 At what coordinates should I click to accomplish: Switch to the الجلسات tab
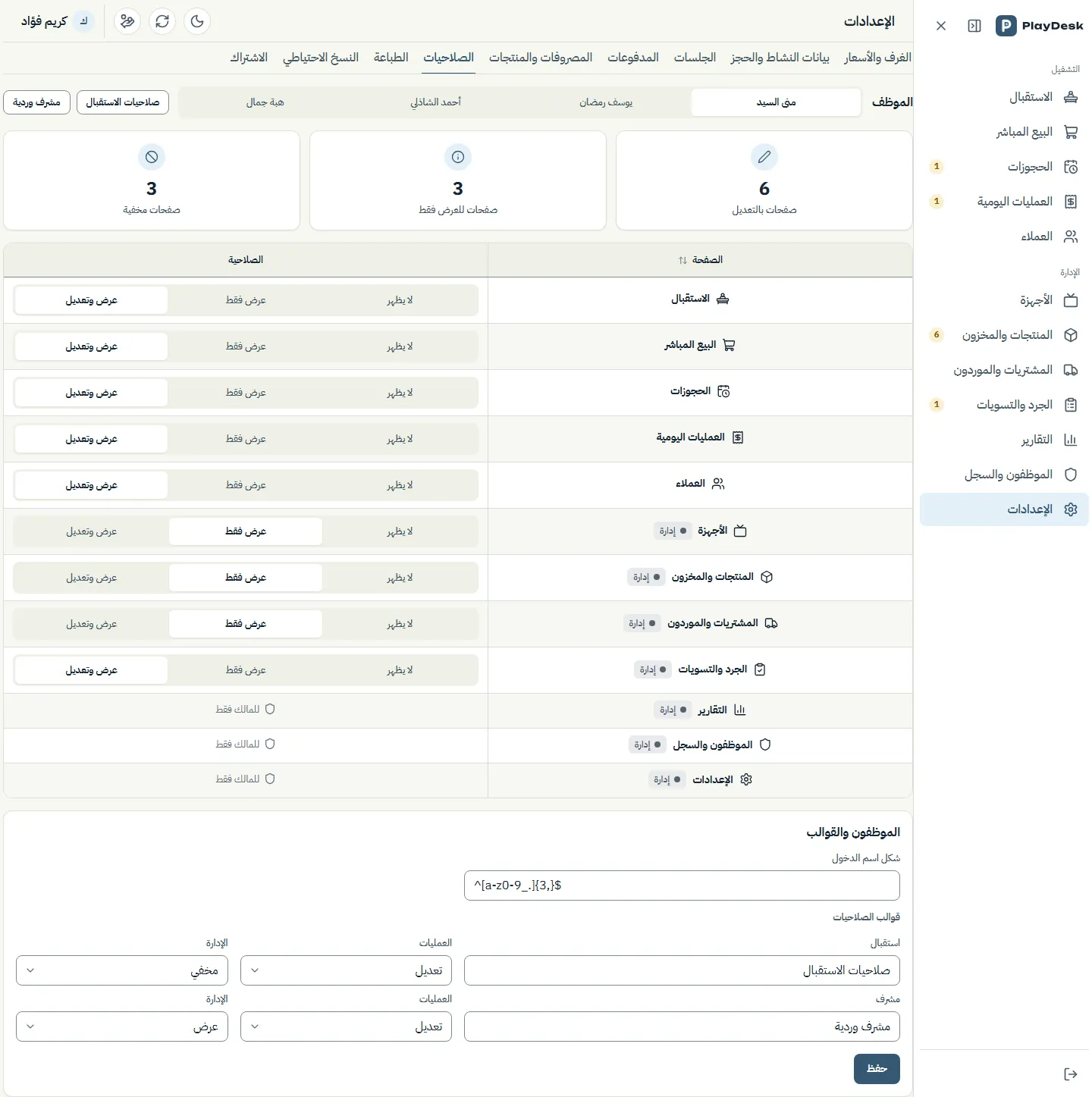point(695,58)
